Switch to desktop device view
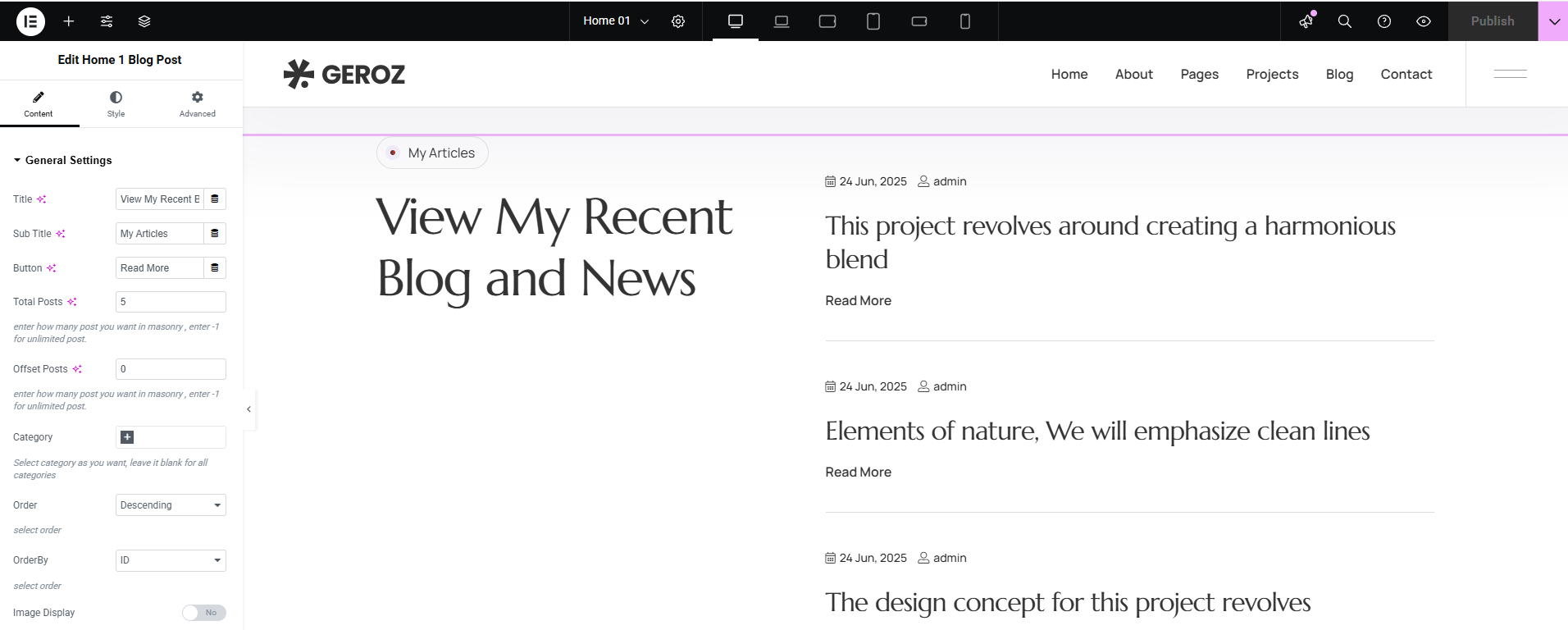1568x630 pixels. [x=736, y=21]
